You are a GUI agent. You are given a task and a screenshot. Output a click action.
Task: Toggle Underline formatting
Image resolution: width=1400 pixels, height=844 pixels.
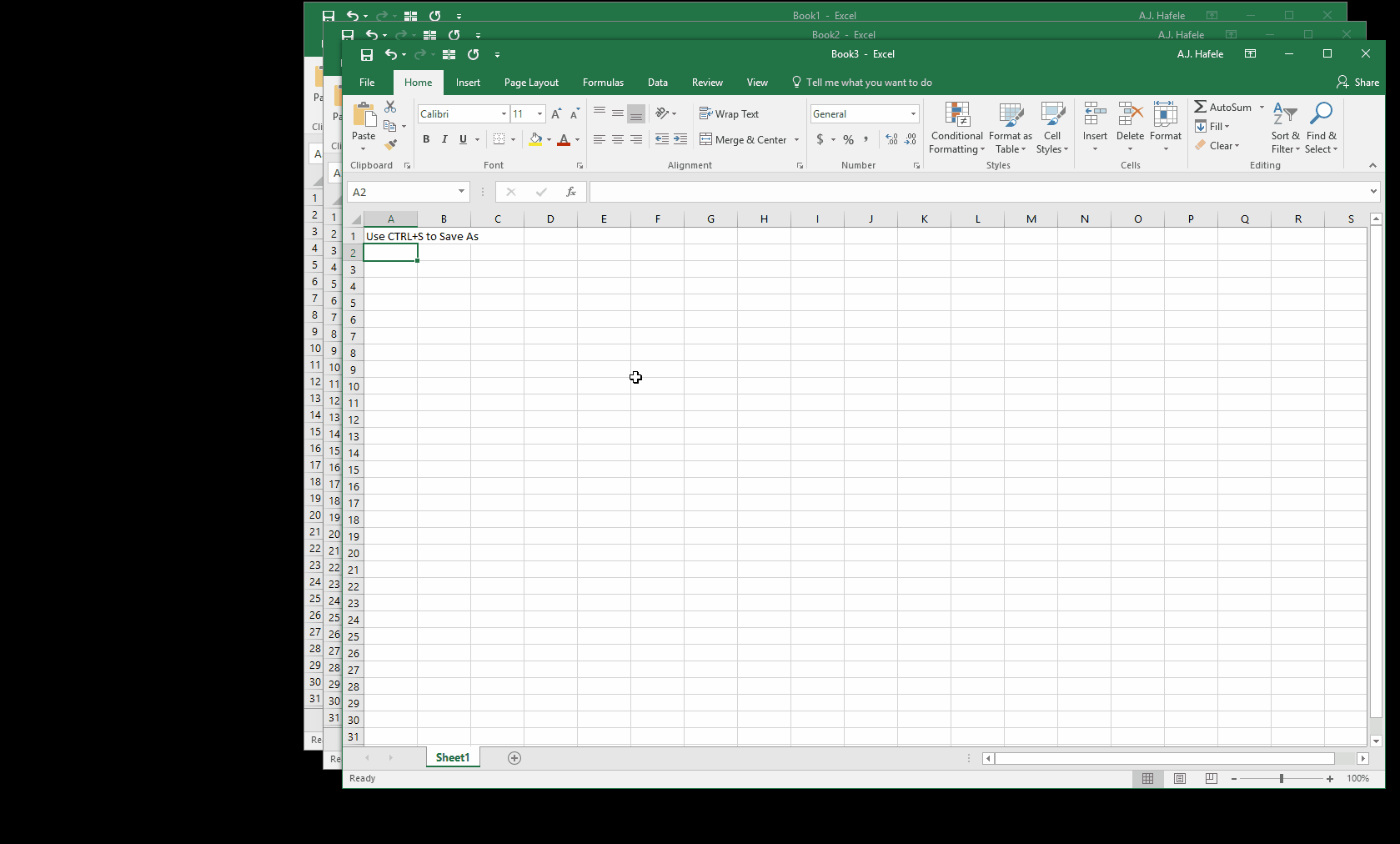tap(463, 139)
